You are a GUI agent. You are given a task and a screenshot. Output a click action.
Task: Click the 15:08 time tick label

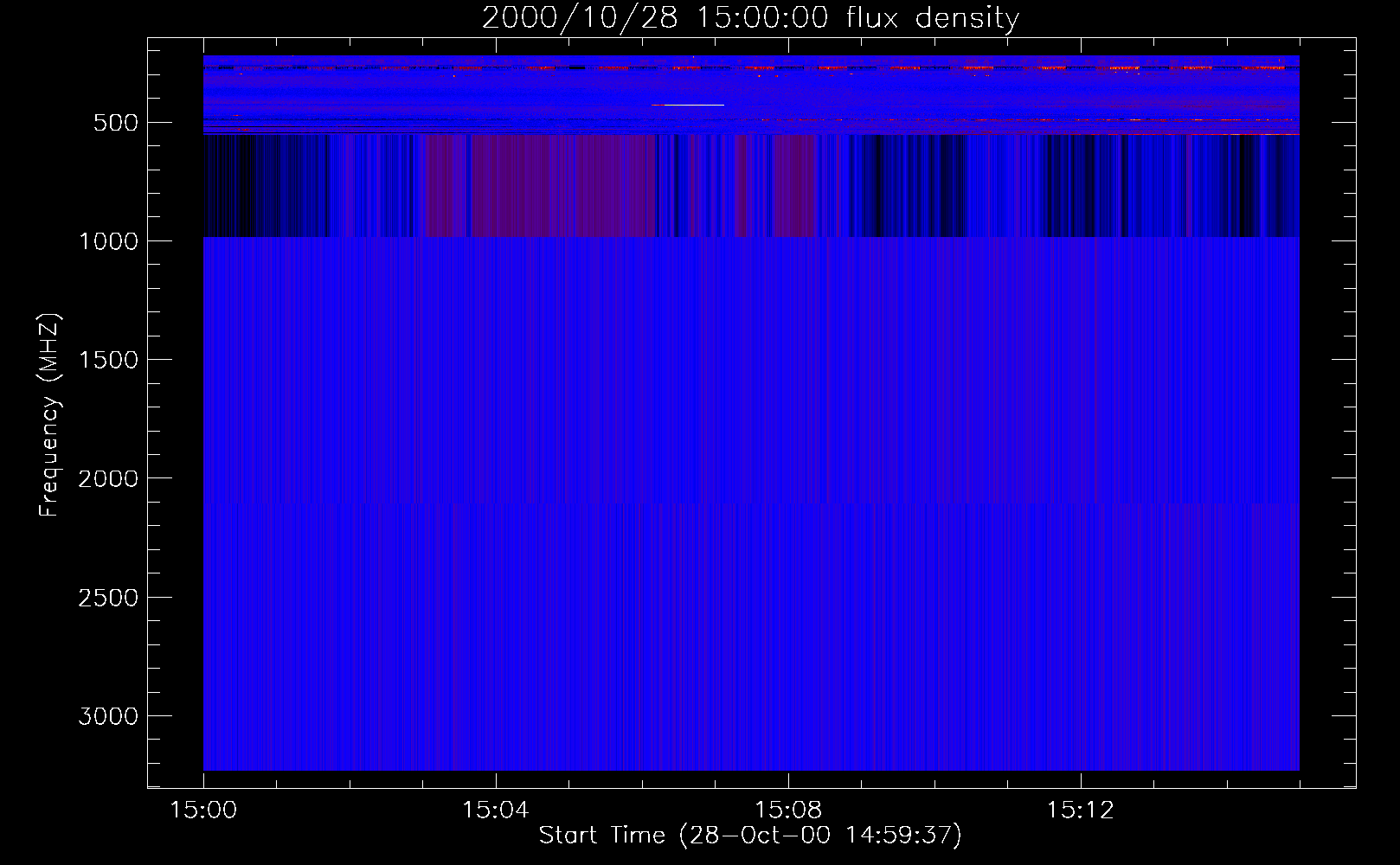click(x=788, y=811)
